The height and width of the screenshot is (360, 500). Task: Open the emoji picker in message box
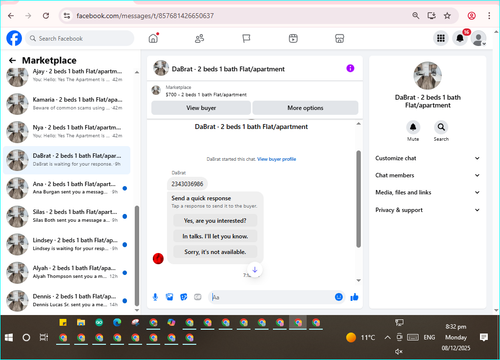(339, 297)
